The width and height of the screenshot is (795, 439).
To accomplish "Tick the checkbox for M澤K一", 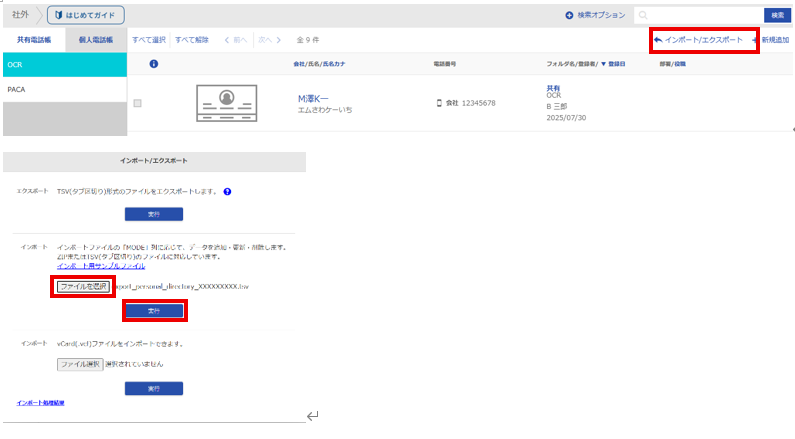I will click(x=137, y=103).
